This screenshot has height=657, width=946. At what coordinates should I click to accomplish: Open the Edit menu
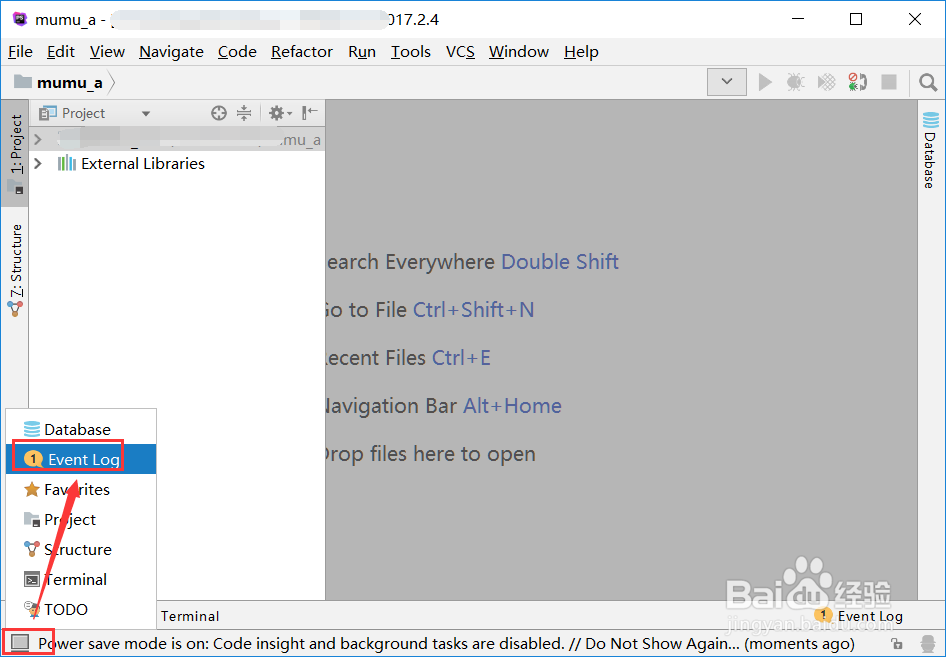pos(60,52)
